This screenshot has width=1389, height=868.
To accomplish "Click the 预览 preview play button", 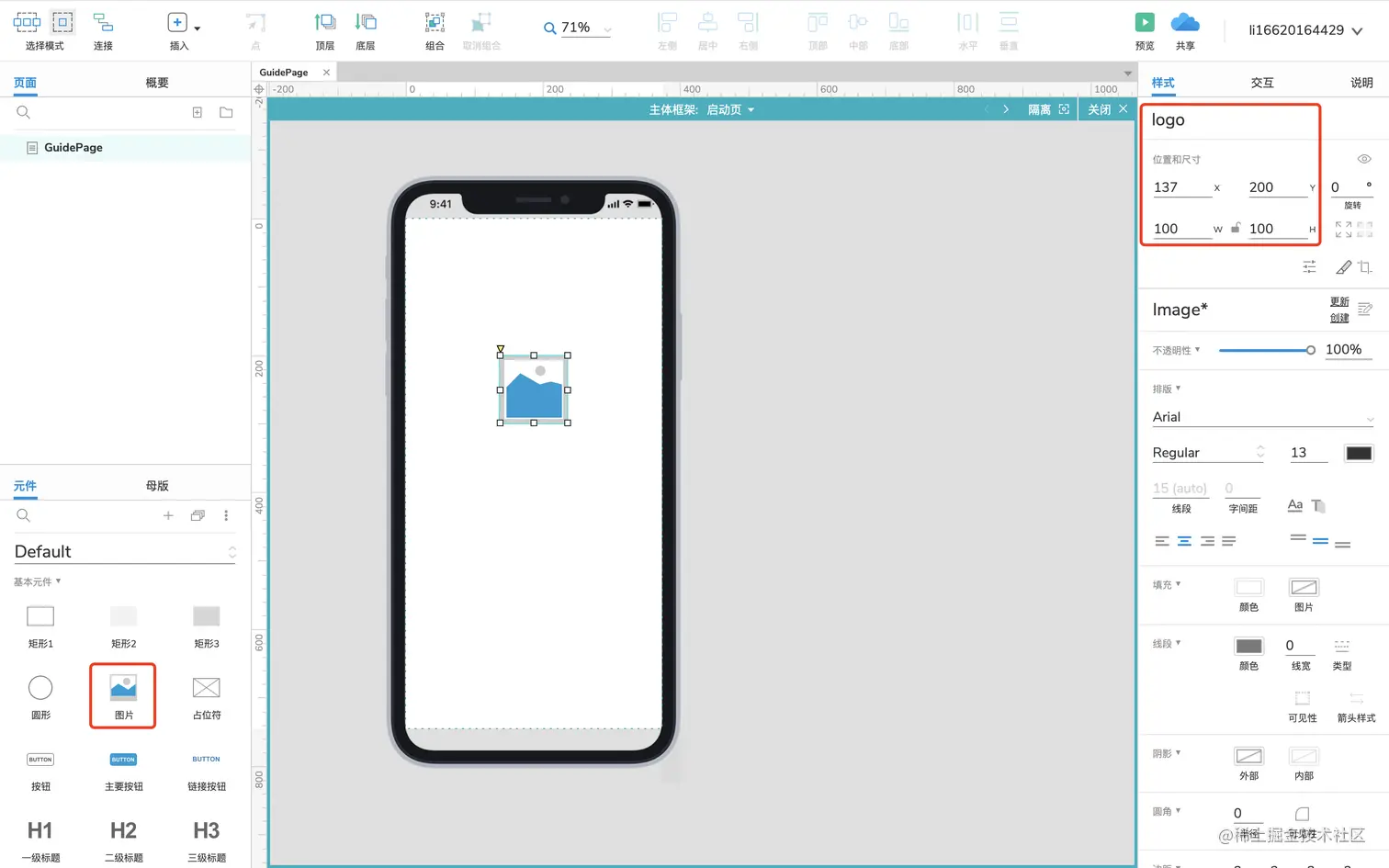I will tap(1145, 22).
